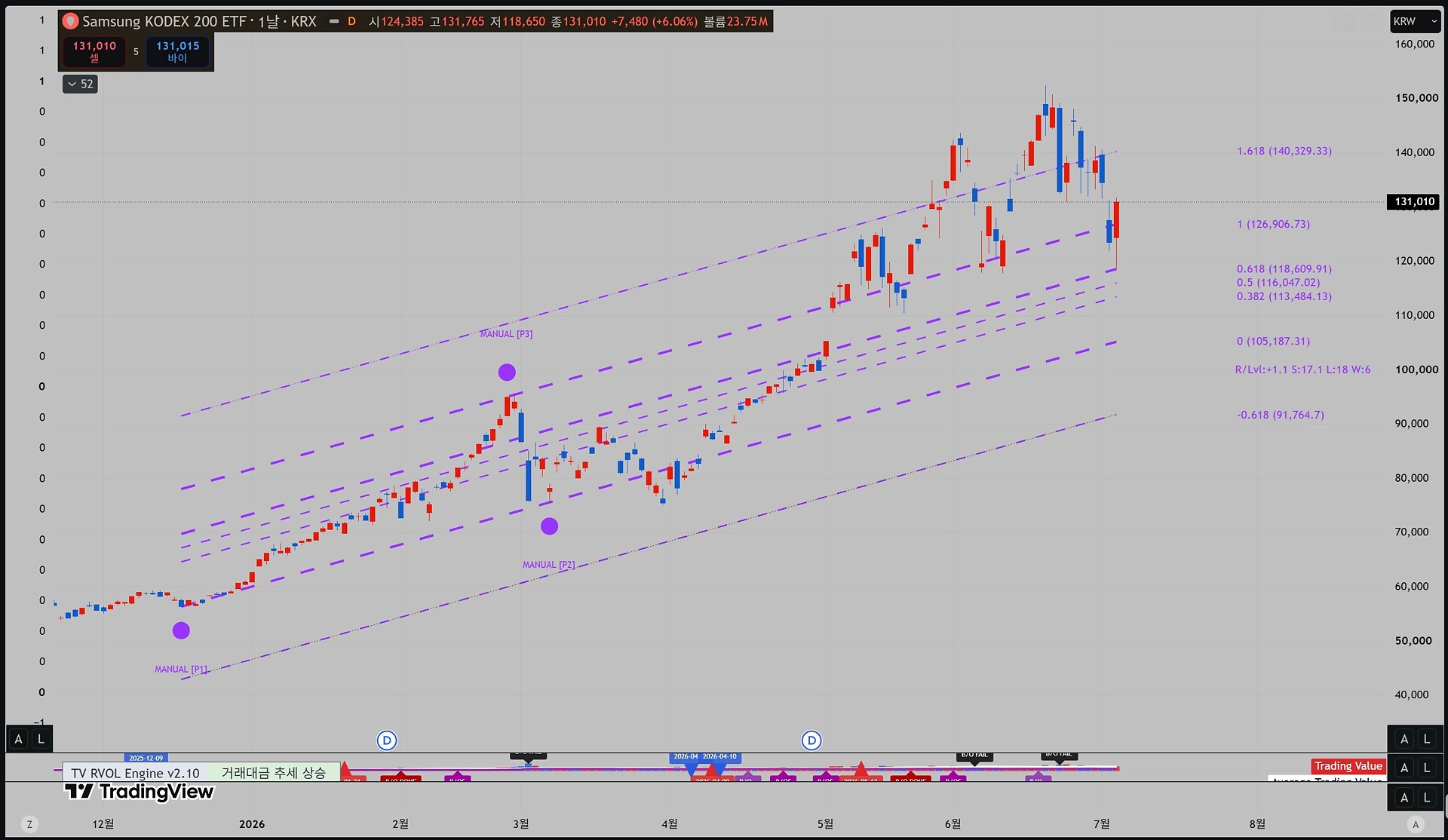Click the red Trading Value label

coord(1348,766)
